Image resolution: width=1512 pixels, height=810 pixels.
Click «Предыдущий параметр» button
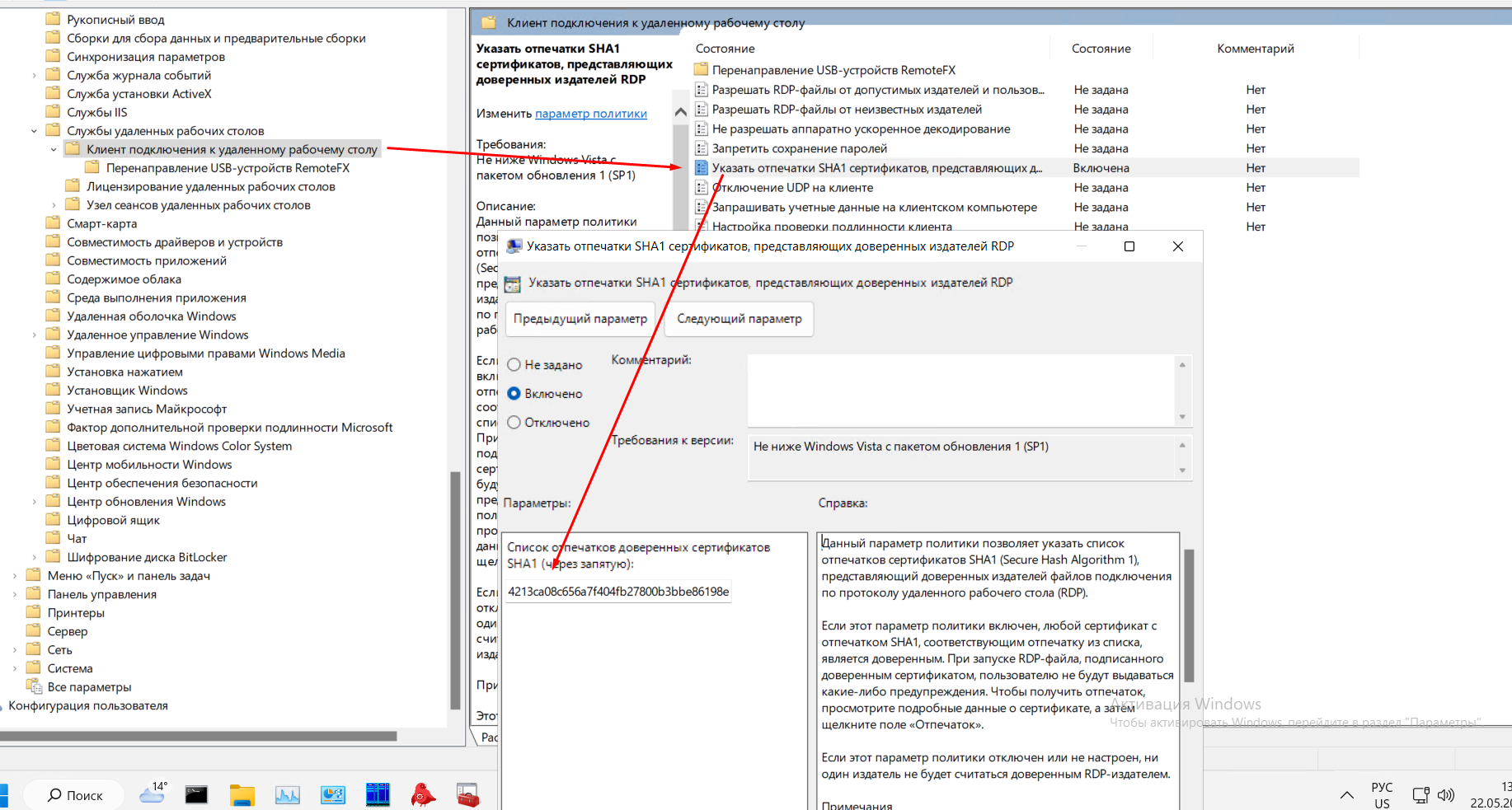coord(580,319)
